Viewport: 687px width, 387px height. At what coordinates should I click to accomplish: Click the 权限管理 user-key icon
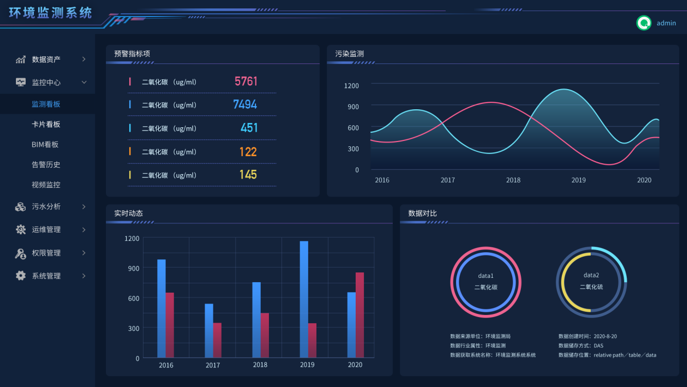[21, 253]
